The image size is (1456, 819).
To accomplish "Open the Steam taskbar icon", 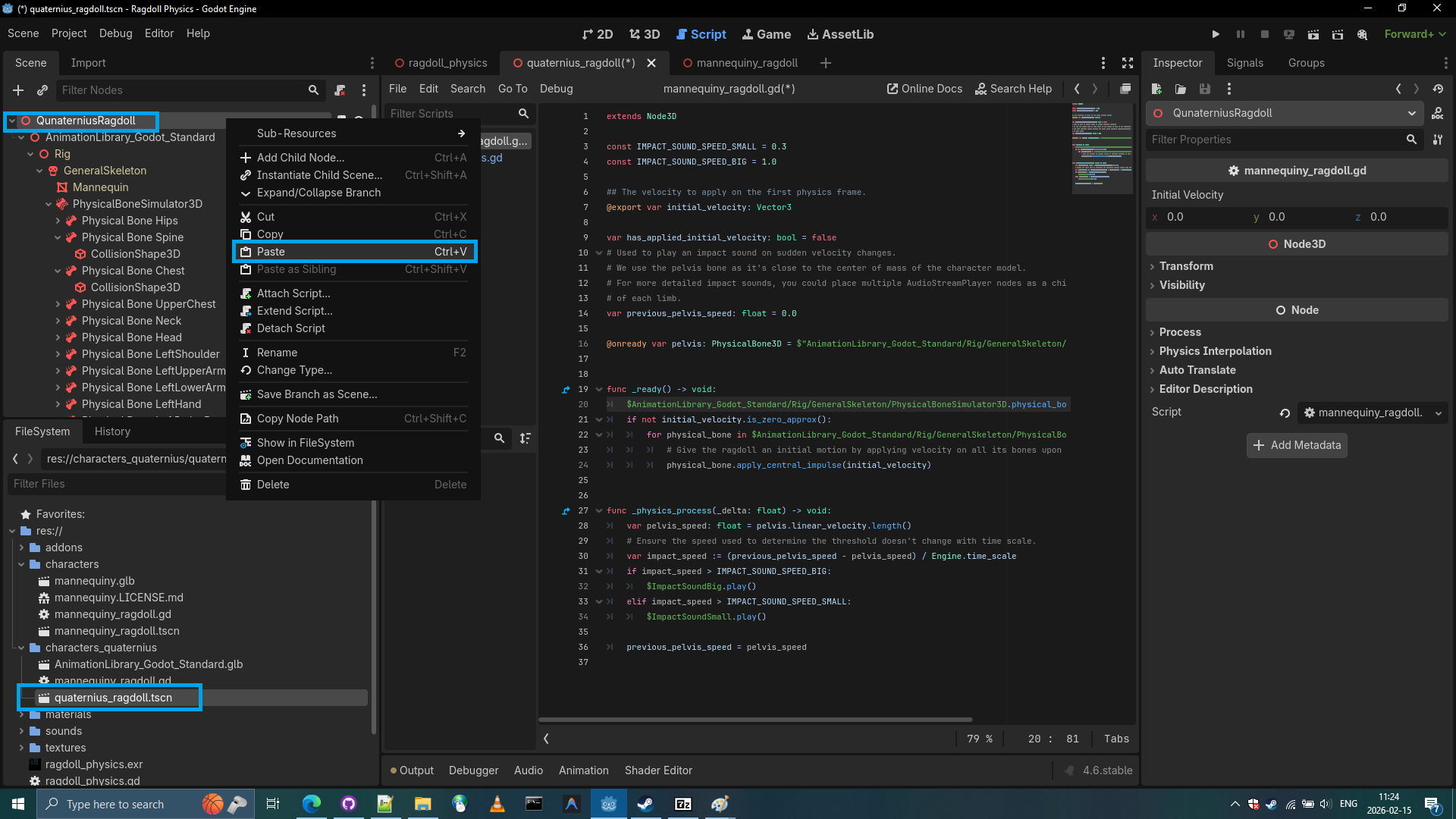I will click(645, 804).
